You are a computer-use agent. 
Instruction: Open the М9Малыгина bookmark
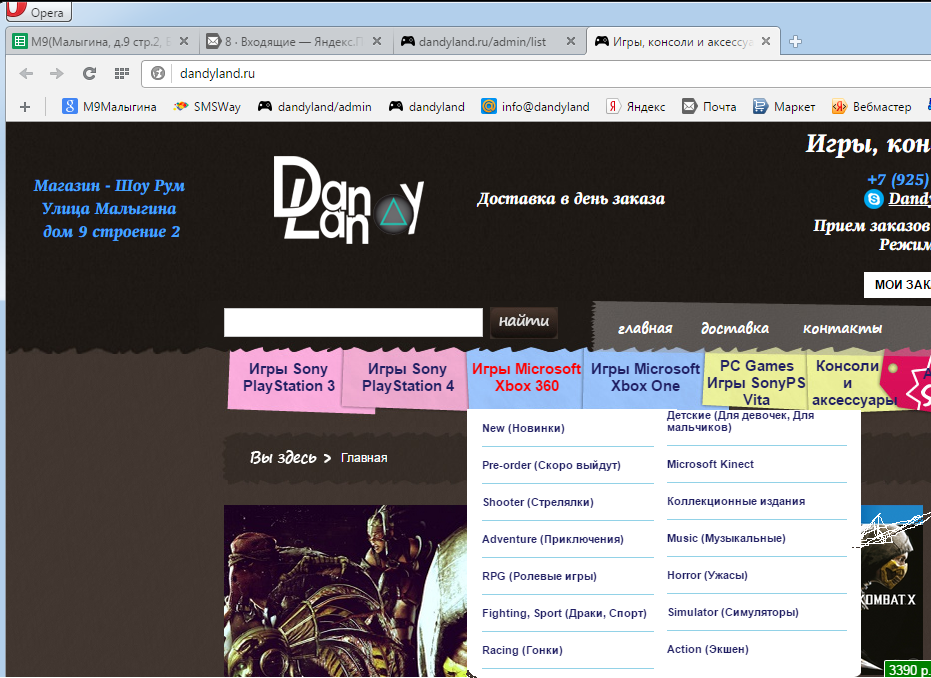[x=110, y=107]
